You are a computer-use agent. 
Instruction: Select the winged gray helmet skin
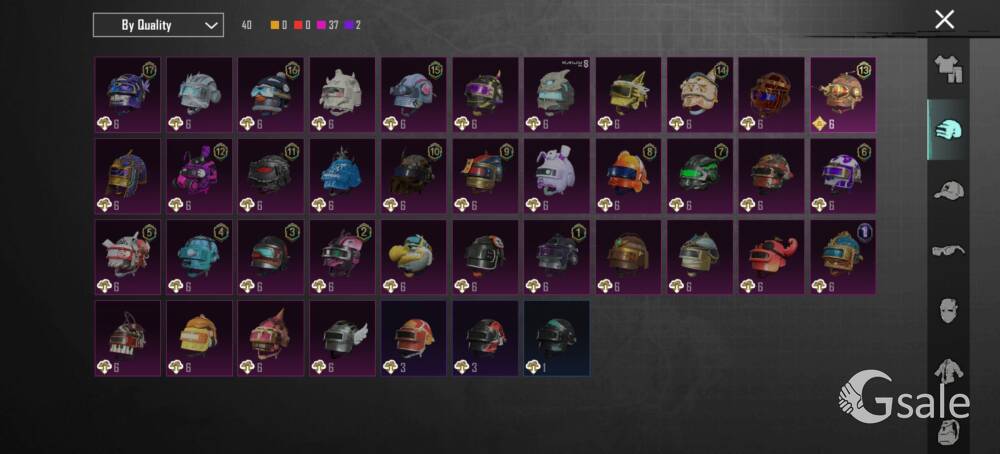point(342,338)
